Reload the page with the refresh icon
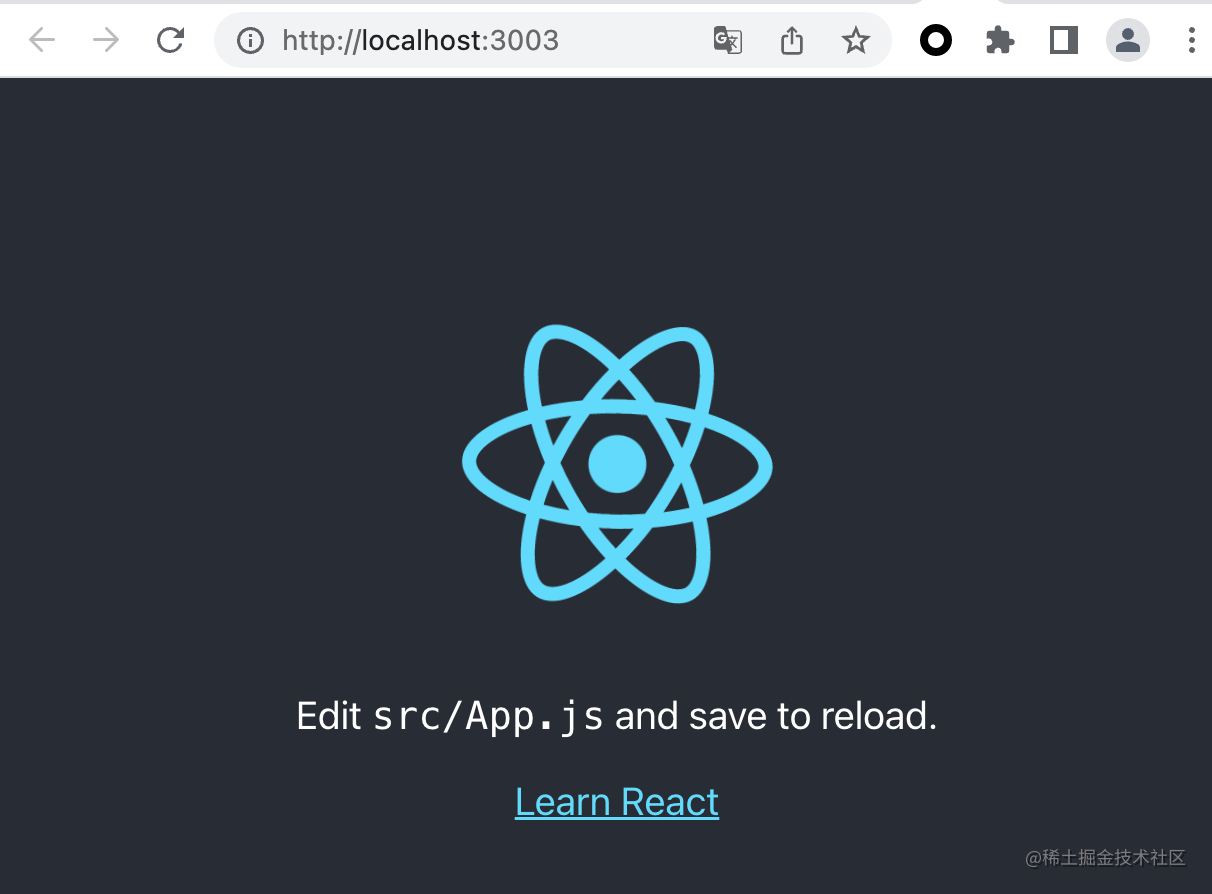 pyautogui.click(x=170, y=40)
